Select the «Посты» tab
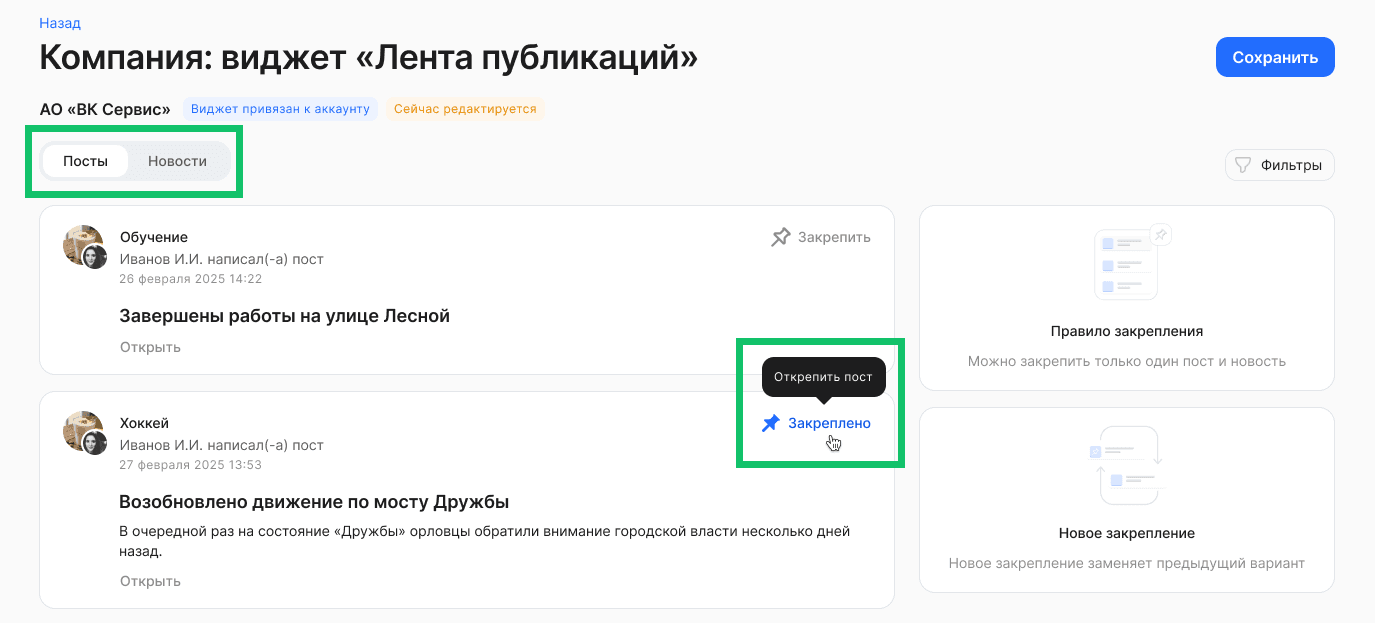Screen dimensions: 1375x623 [x=84, y=160]
